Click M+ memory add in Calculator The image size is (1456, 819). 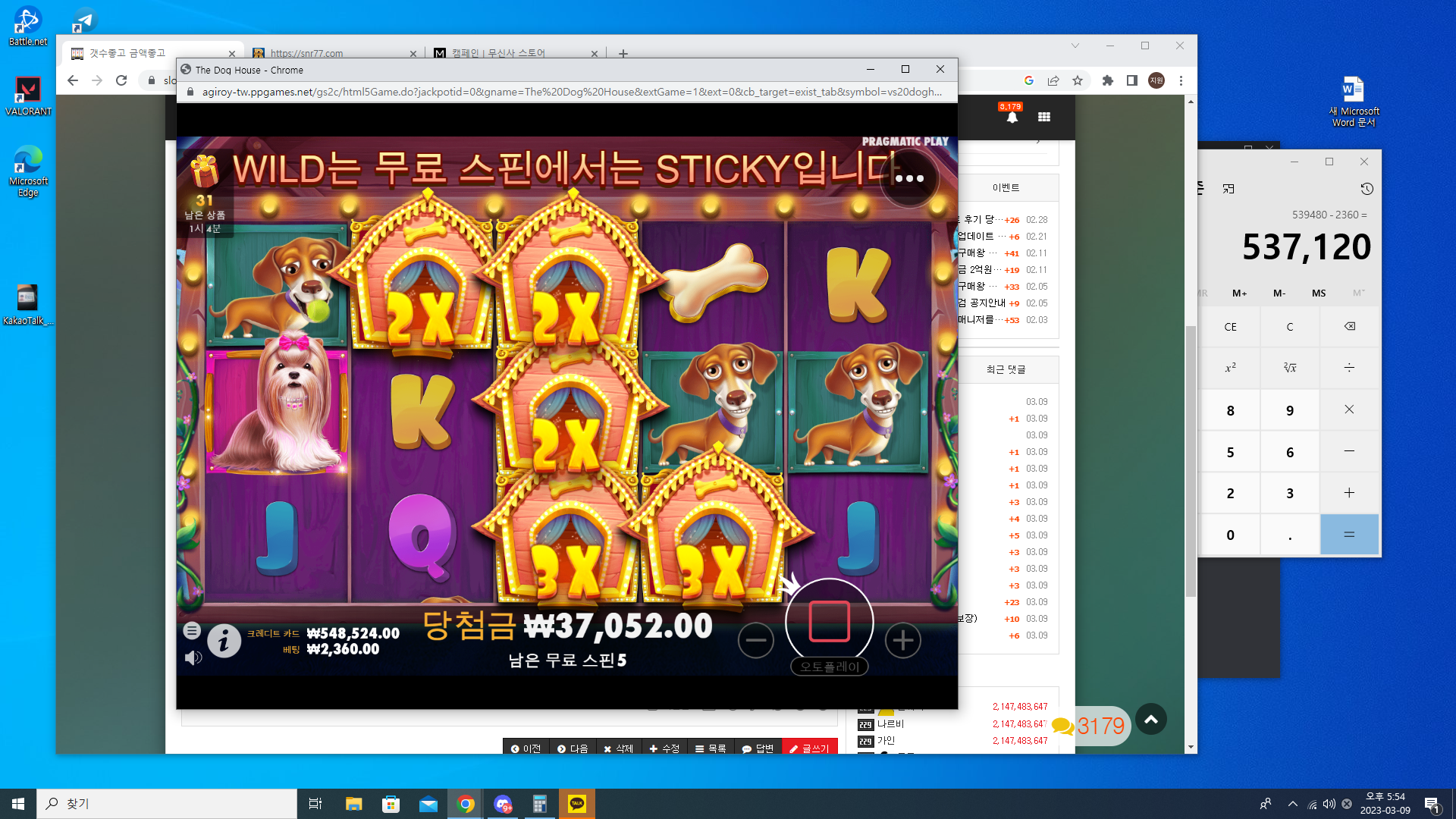[x=1240, y=293]
